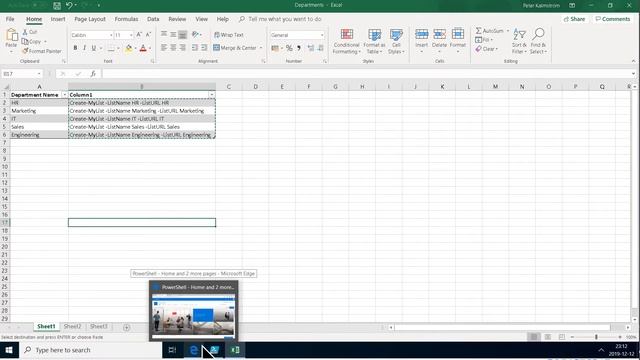Open Cell Styles gallery
This screenshot has width=640, height=360.
[396, 41]
